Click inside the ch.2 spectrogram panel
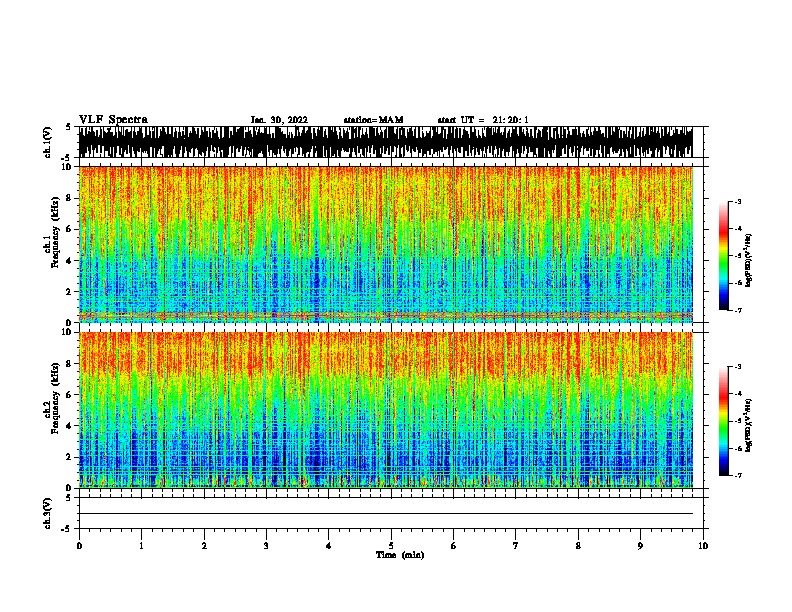Viewport: 792px width, 612px height. (386, 410)
